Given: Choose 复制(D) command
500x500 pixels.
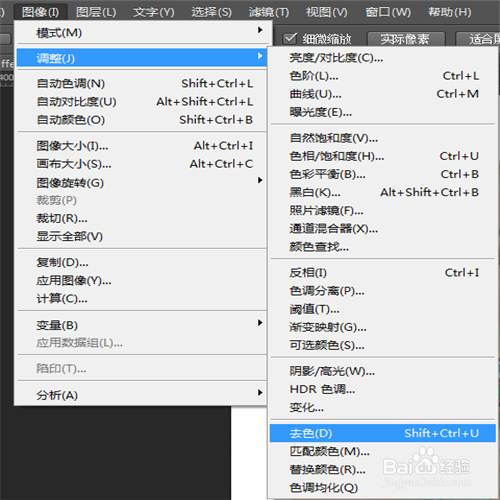Looking at the screenshot, I should (142, 262).
